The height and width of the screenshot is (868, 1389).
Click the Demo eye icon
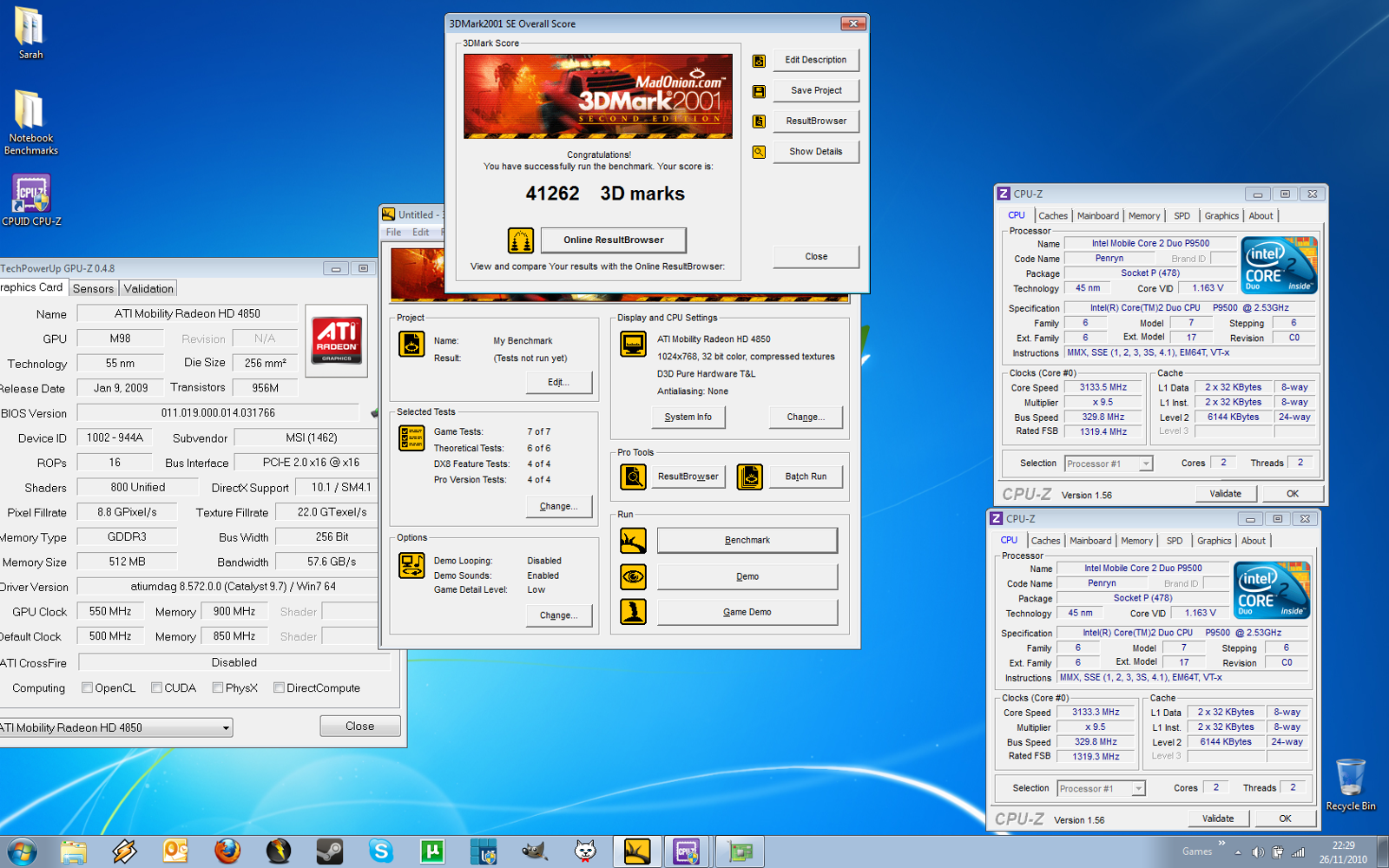point(633,576)
